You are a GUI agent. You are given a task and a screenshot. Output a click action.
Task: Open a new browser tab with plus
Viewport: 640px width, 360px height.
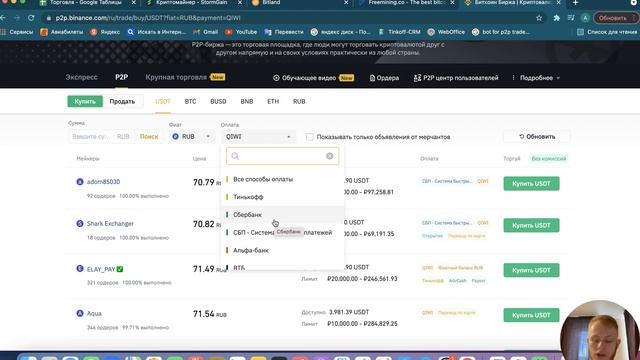[575, 3]
